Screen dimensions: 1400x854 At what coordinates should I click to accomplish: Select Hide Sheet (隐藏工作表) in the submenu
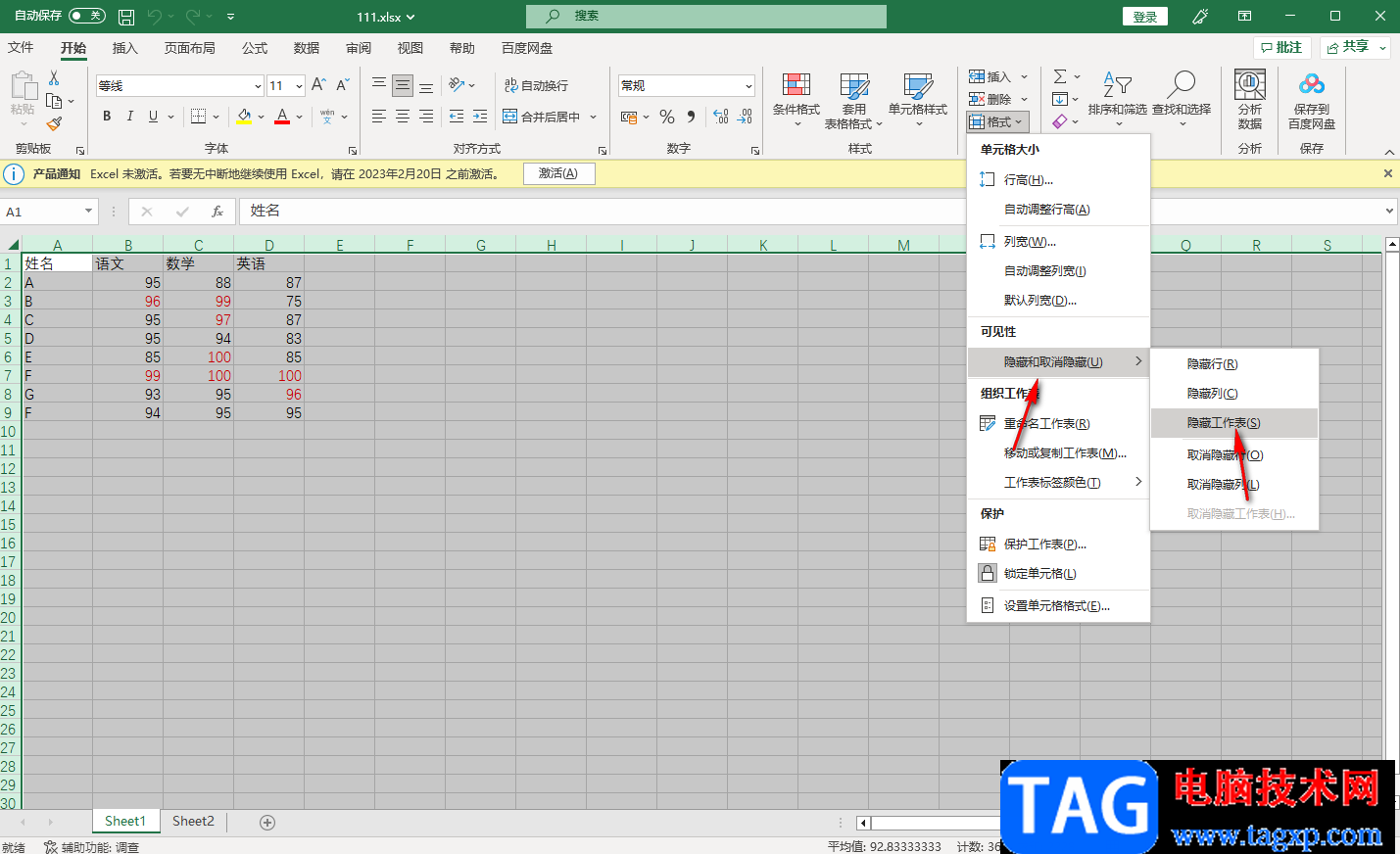1234,423
